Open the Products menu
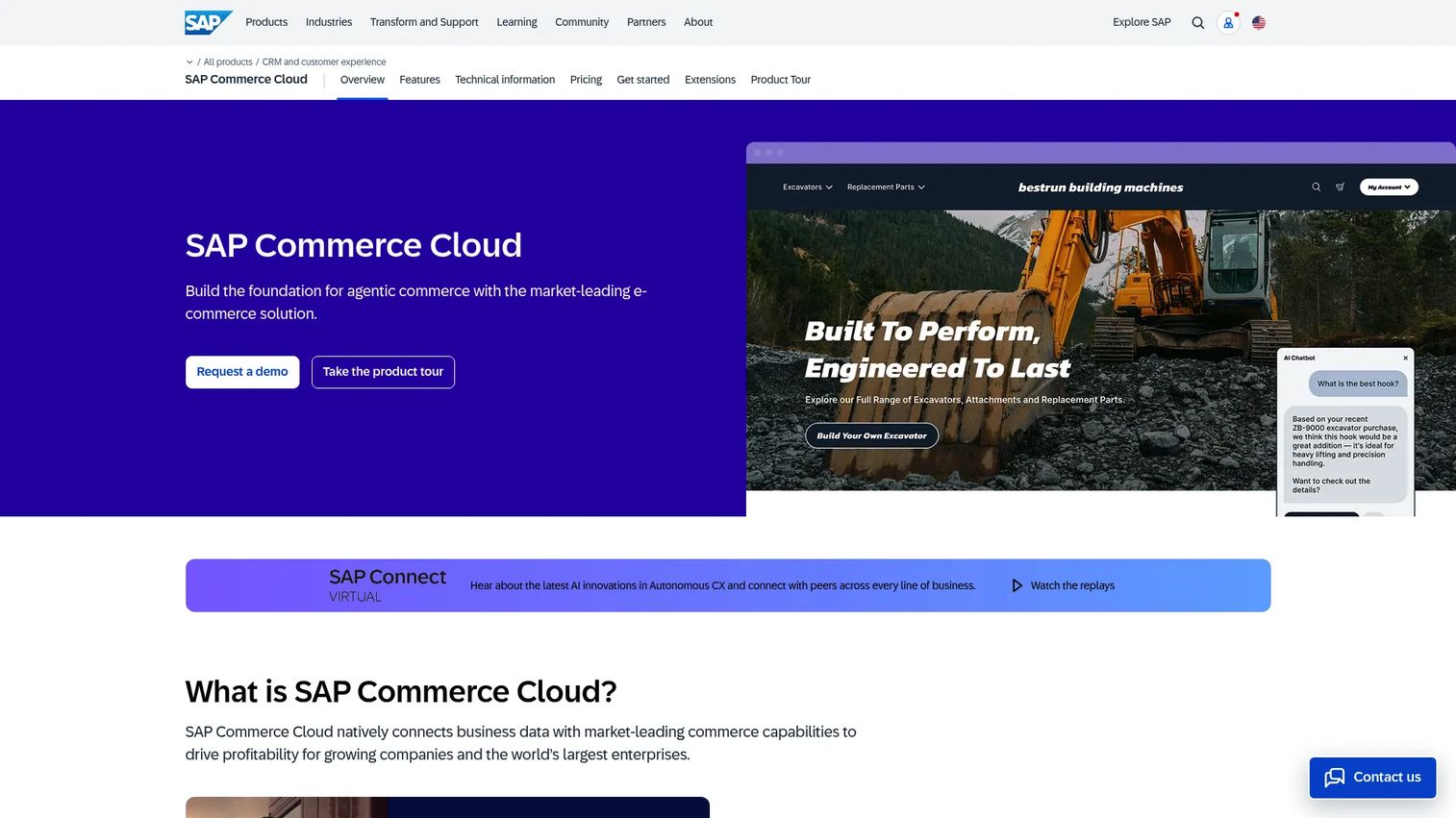Viewport: 1456px width, 818px height. pos(266,22)
